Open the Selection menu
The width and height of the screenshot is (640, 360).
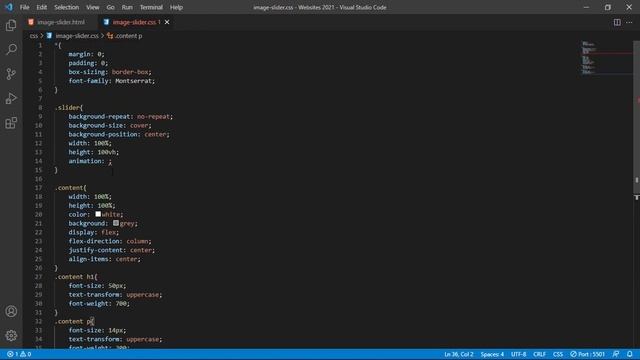click(67, 7)
